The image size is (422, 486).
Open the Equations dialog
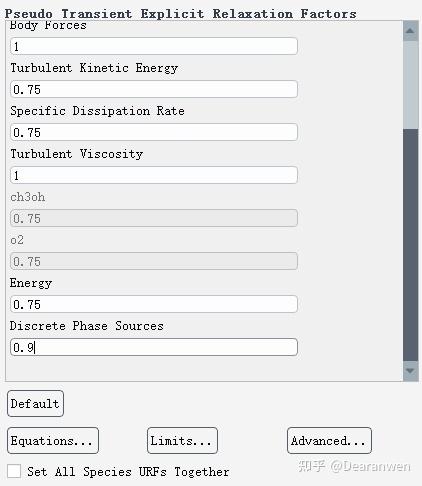click(x=53, y=441)
